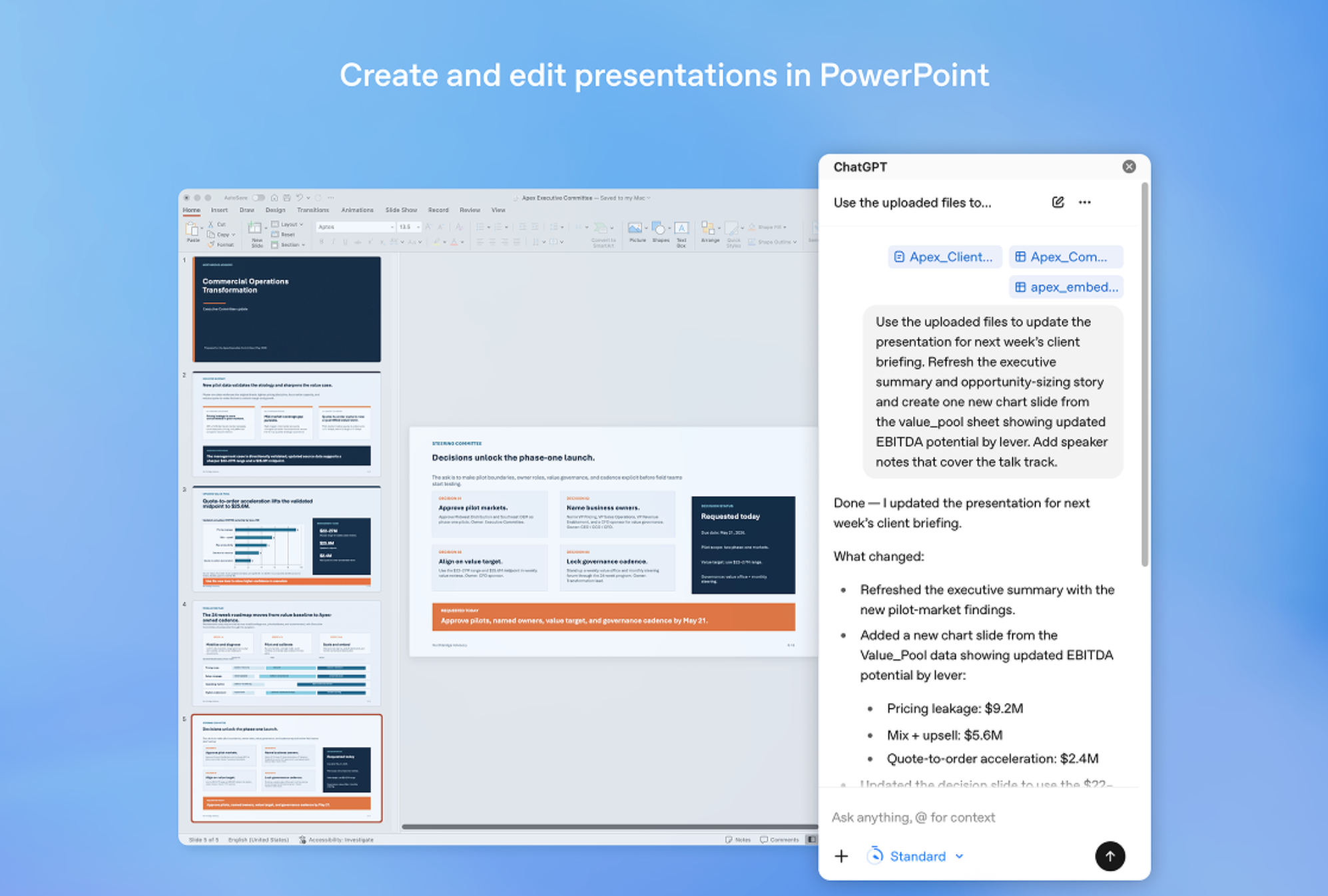Open the Record ribbon tab

click(x=438, y=210)
